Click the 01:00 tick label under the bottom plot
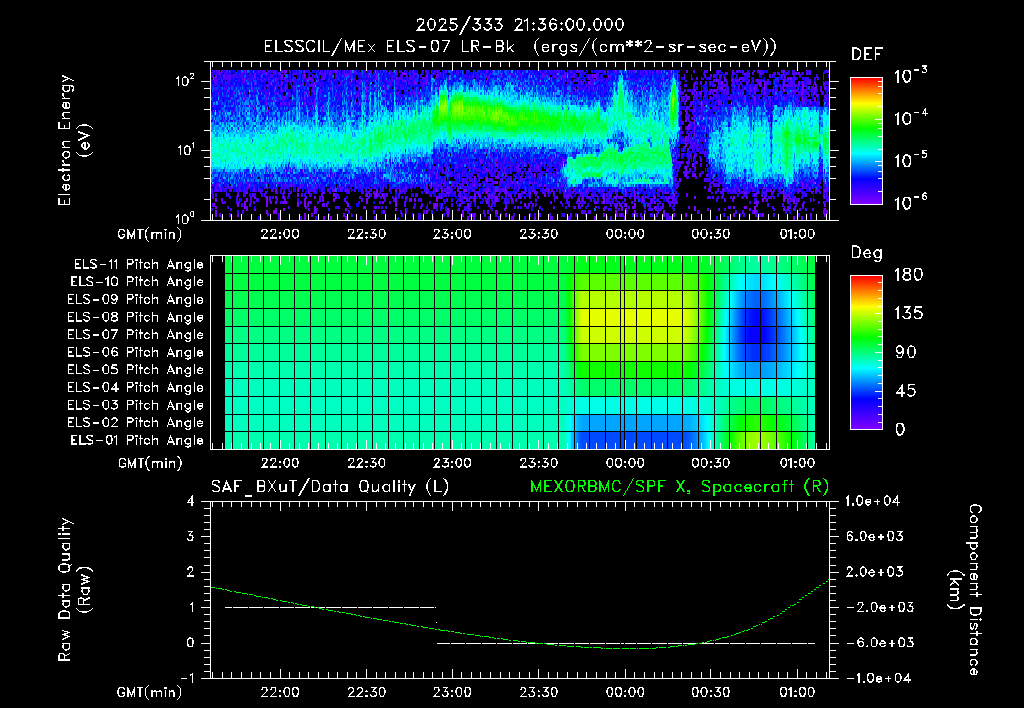Image resolution: width=1024 pixels, height=708 pixels. click(x=797, y=692)
